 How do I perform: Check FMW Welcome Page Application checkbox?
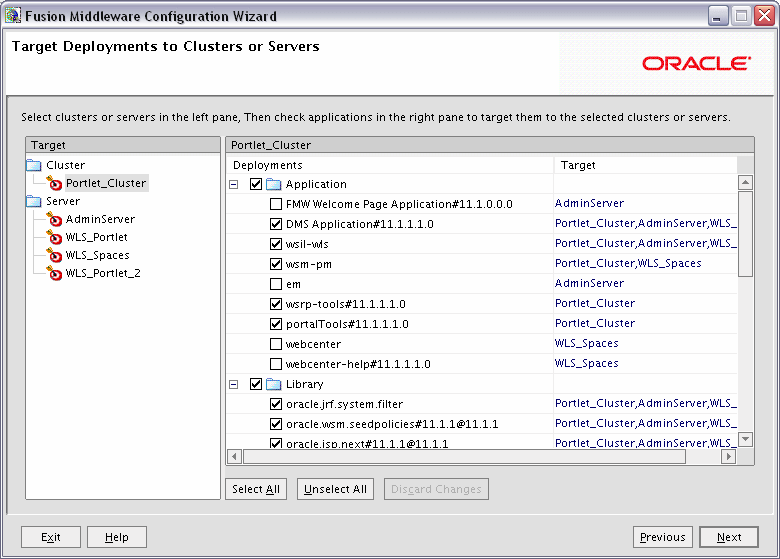click(x=276, y=204)
